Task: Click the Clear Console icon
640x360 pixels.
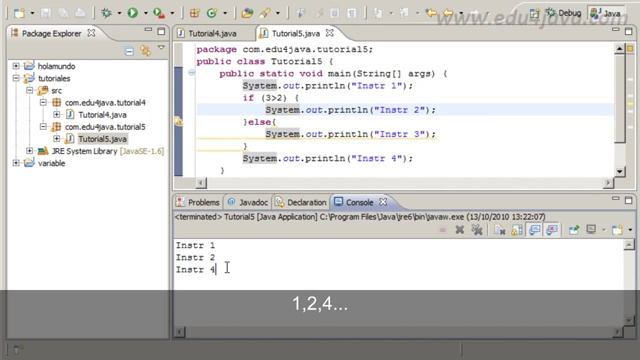Action: 500,230
